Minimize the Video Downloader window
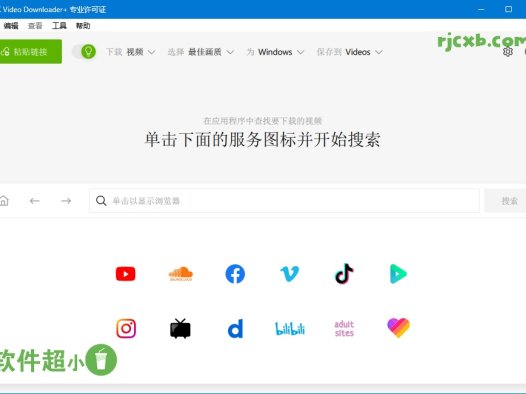526x394 pixels. [x=481, y=9]
